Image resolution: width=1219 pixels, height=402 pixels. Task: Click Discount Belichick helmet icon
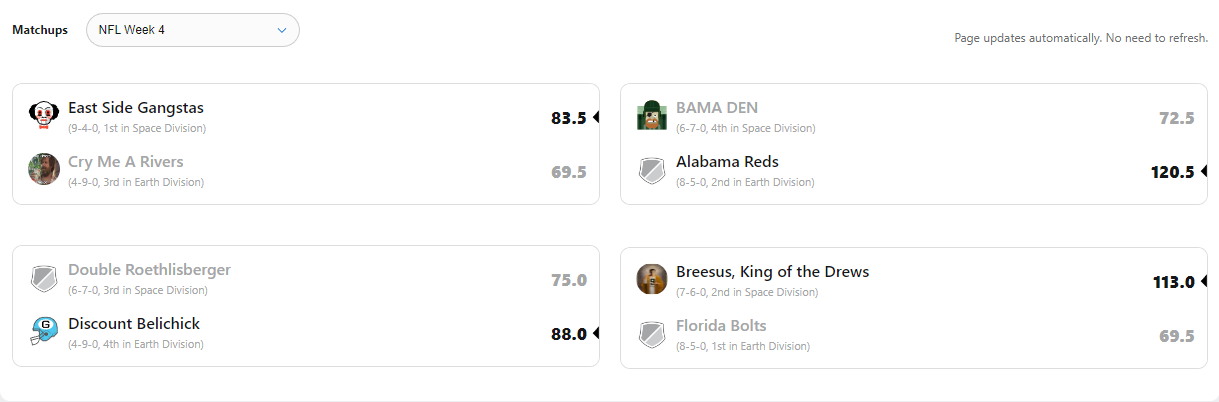[x=44, y=332]
